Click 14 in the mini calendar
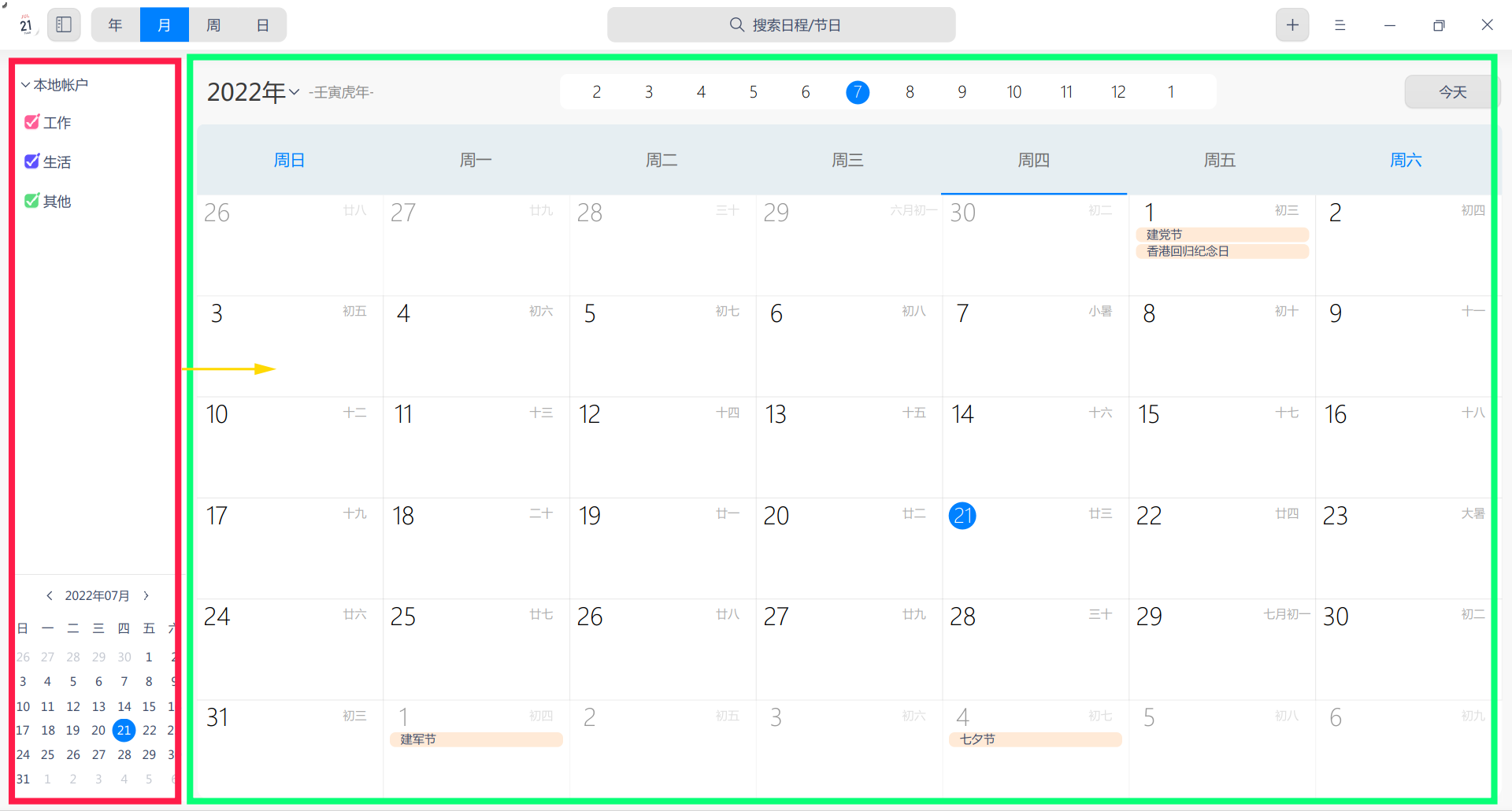Image resolution: width=1512 pixels, height=811 pixels. [124, 706]
